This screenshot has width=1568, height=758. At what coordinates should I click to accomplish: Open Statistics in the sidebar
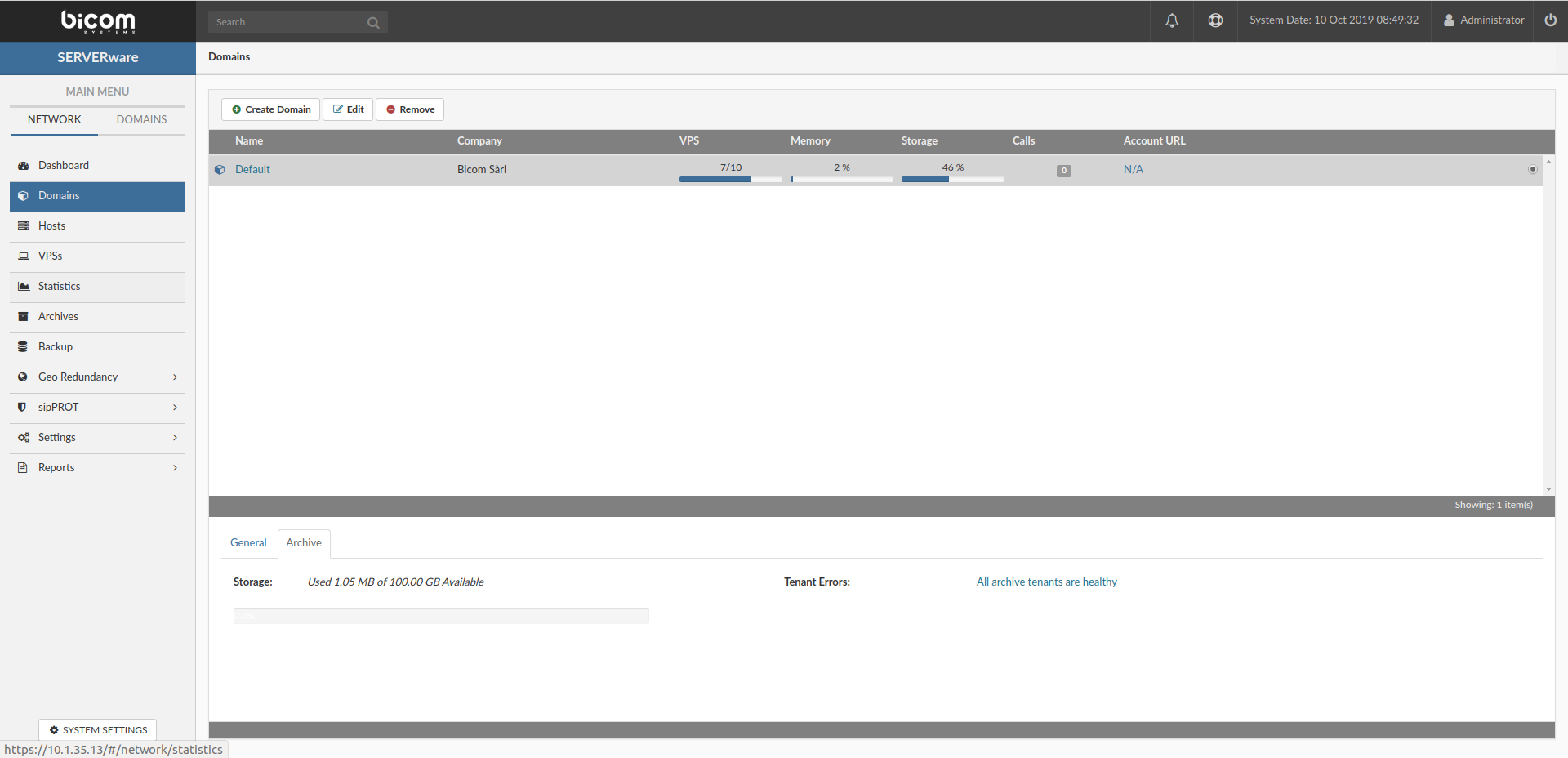click(x=59, y=286)
